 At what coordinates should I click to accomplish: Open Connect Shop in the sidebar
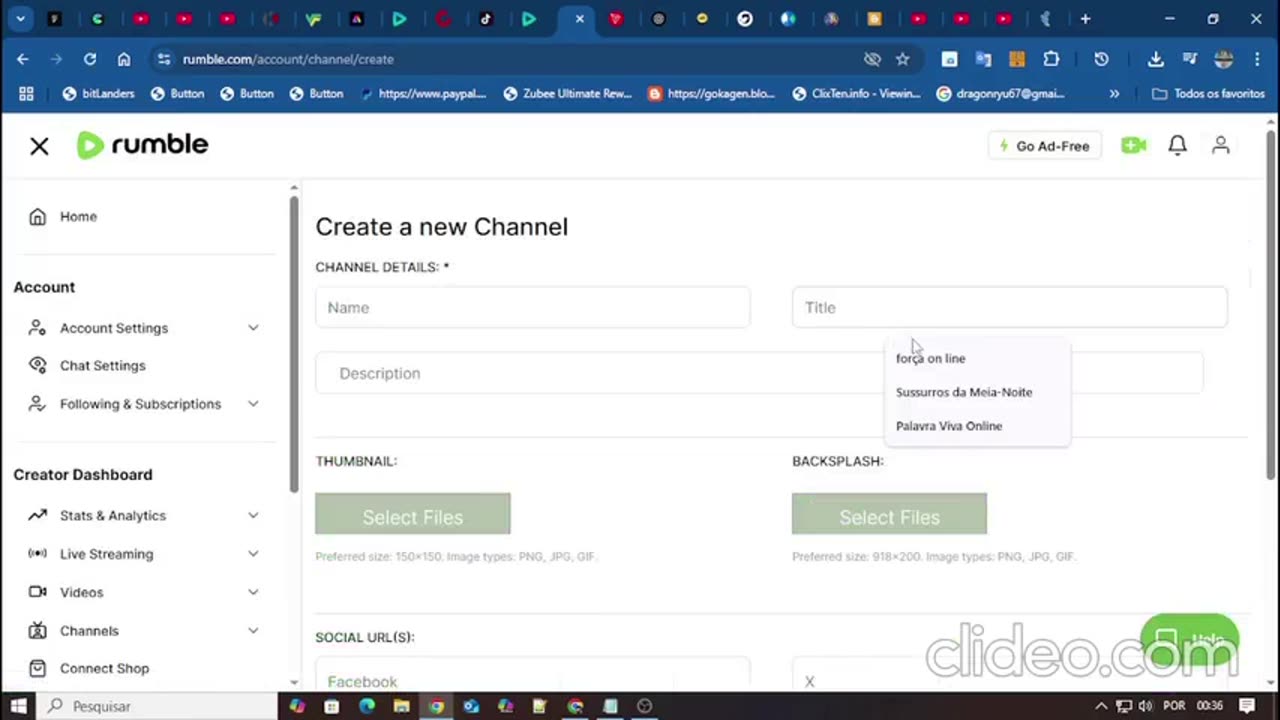click(x=104, y=668)
